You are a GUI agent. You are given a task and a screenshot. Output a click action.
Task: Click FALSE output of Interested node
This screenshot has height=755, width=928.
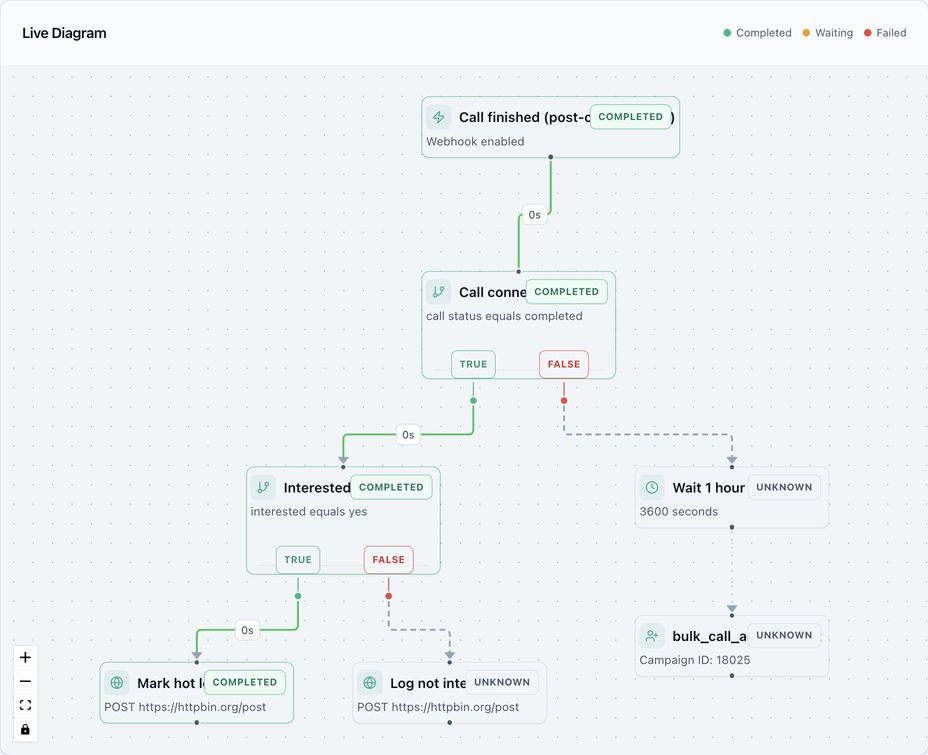[388, 559]
